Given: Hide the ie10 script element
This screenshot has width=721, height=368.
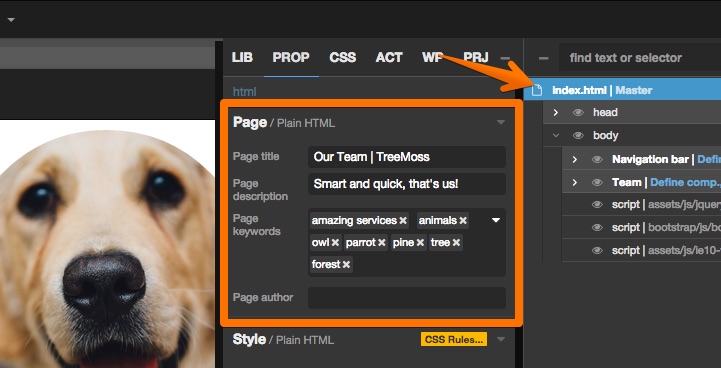Looking at the screenshot, I should coord(597,251).
